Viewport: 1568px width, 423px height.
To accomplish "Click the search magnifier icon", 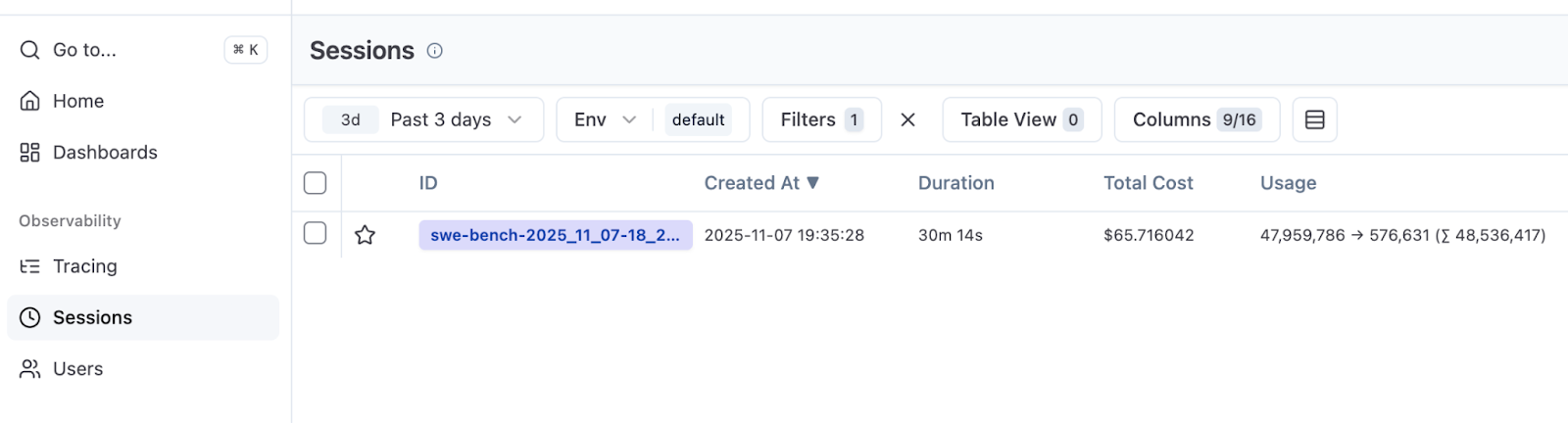I will pyautogui.click(x=30, y=50).
